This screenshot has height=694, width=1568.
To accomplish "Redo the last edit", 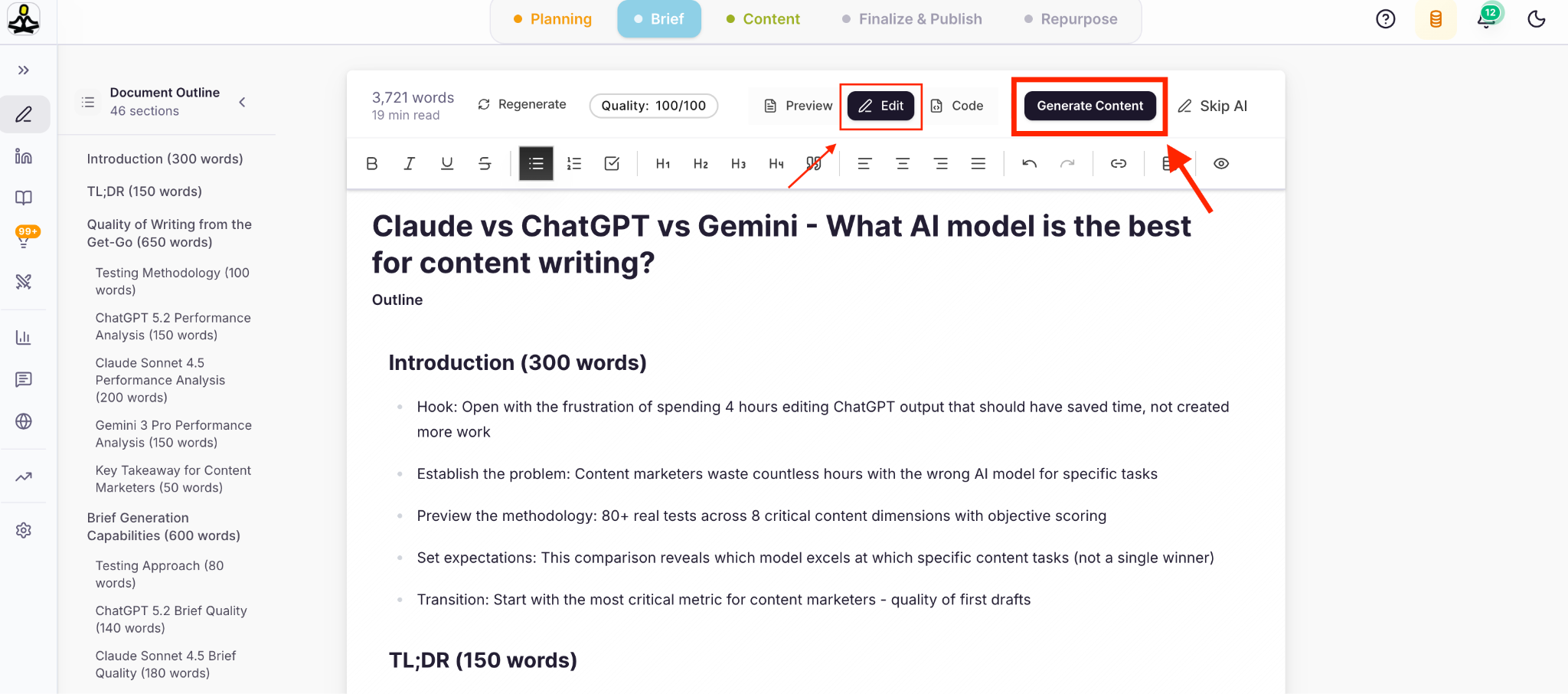I will 1067,163.
